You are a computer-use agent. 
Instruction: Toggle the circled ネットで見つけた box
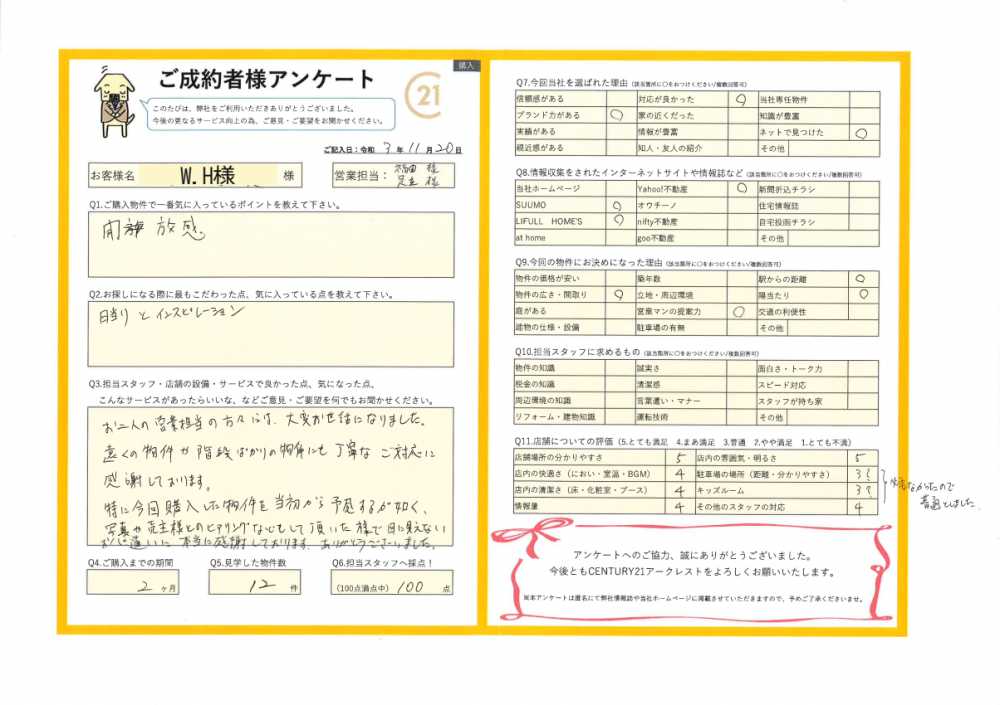point(861,132)
